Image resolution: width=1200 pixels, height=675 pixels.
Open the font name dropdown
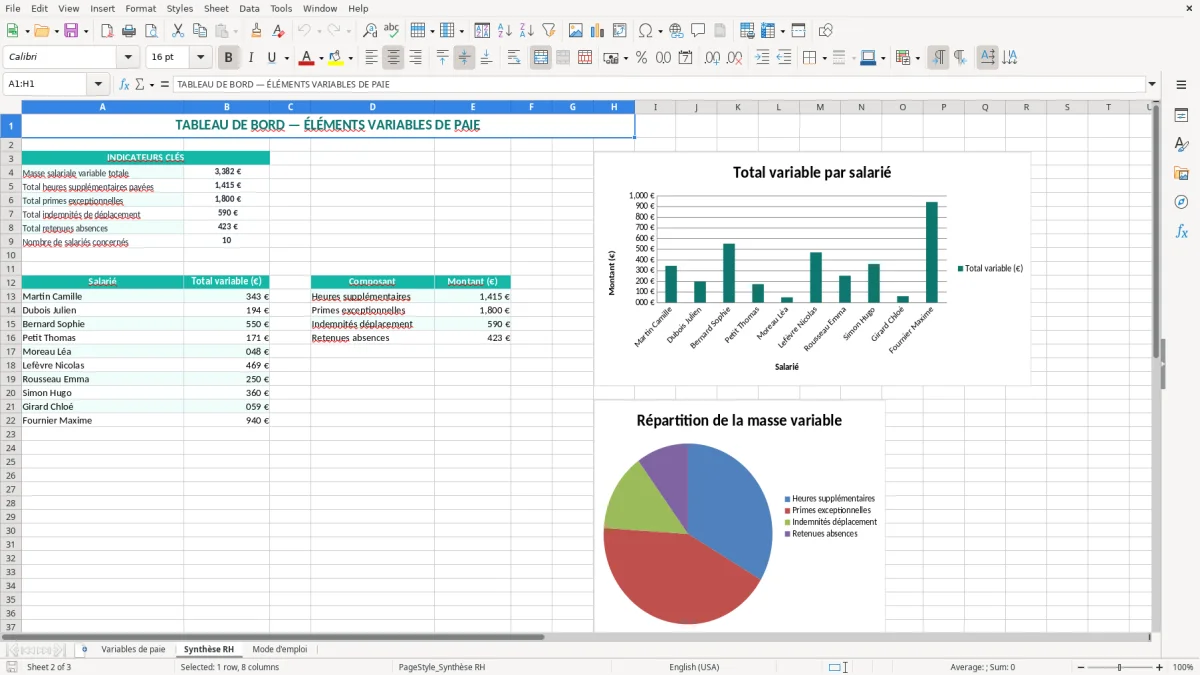pyautogui.click(x=128, y=58)
